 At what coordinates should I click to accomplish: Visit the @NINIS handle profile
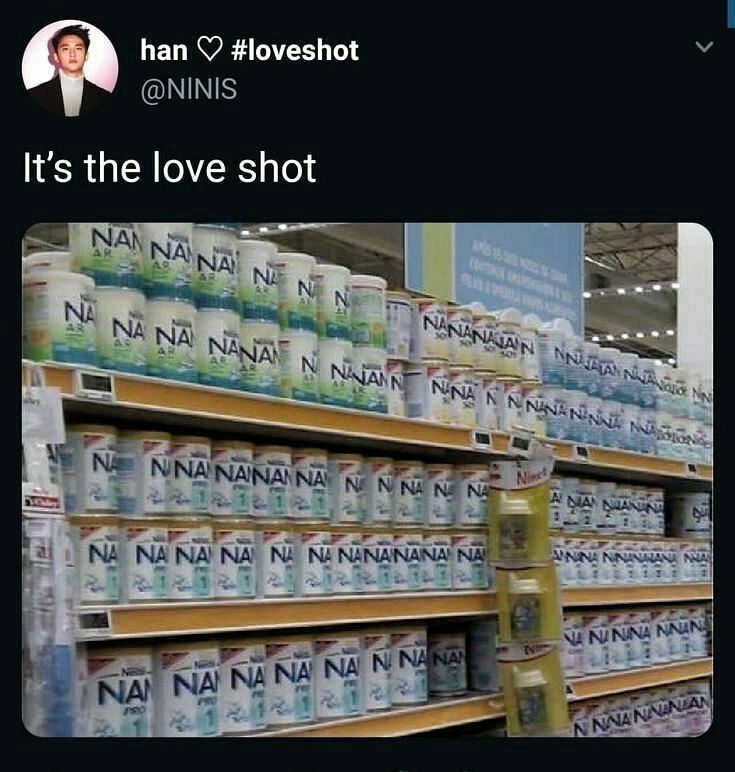click(x=189, y=89)
